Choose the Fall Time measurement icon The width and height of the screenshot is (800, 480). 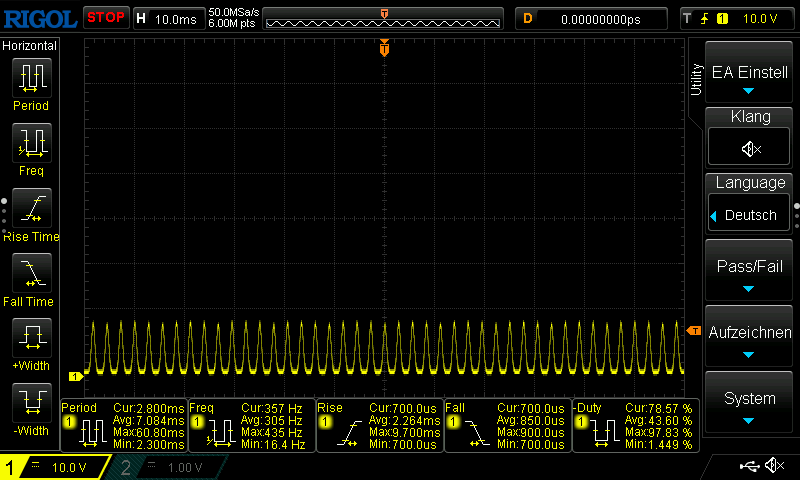[x=30, y=274]
